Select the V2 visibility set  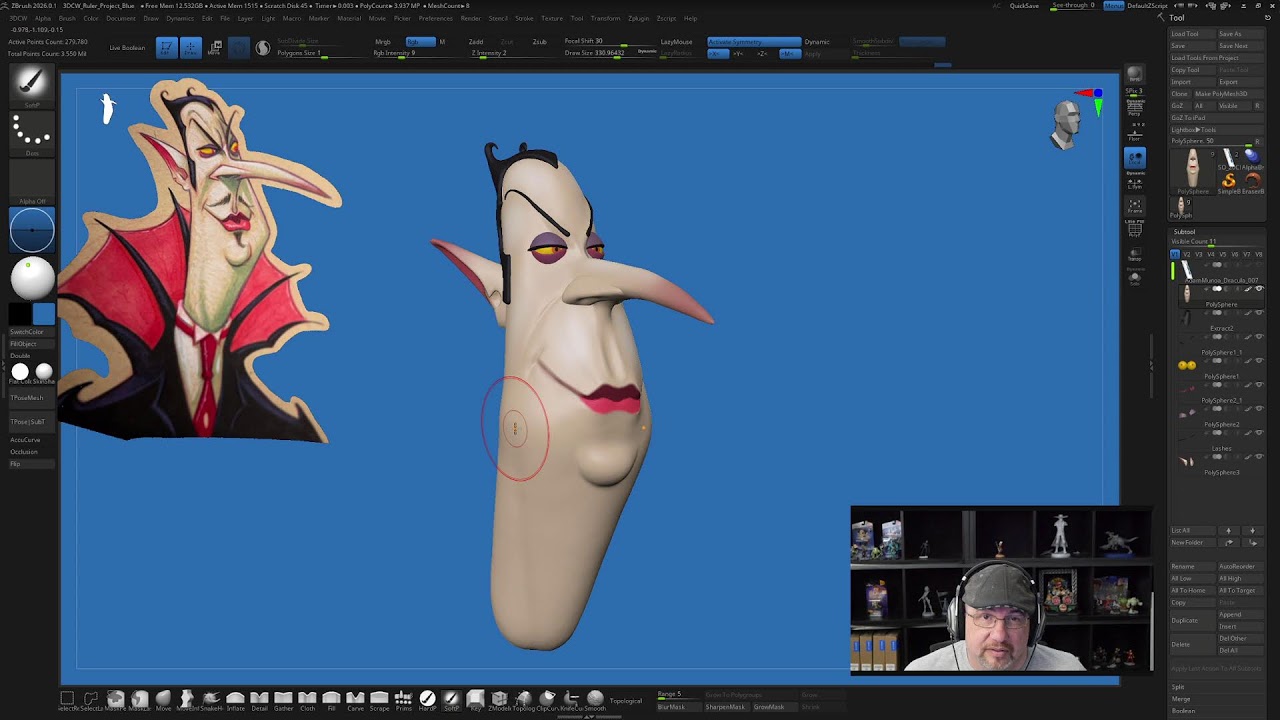pos(1187,254)
